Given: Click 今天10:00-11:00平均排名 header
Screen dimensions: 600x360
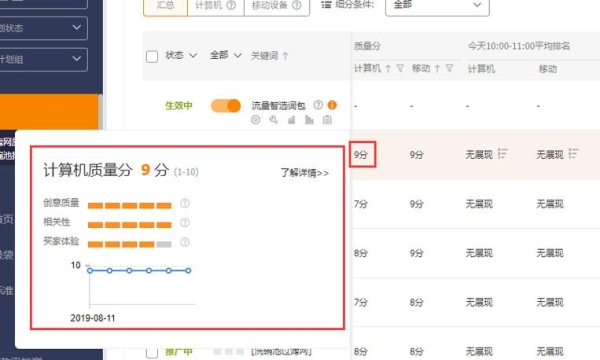Looking at the screenshot, I should pyautogui.click(x=518, y=46).
